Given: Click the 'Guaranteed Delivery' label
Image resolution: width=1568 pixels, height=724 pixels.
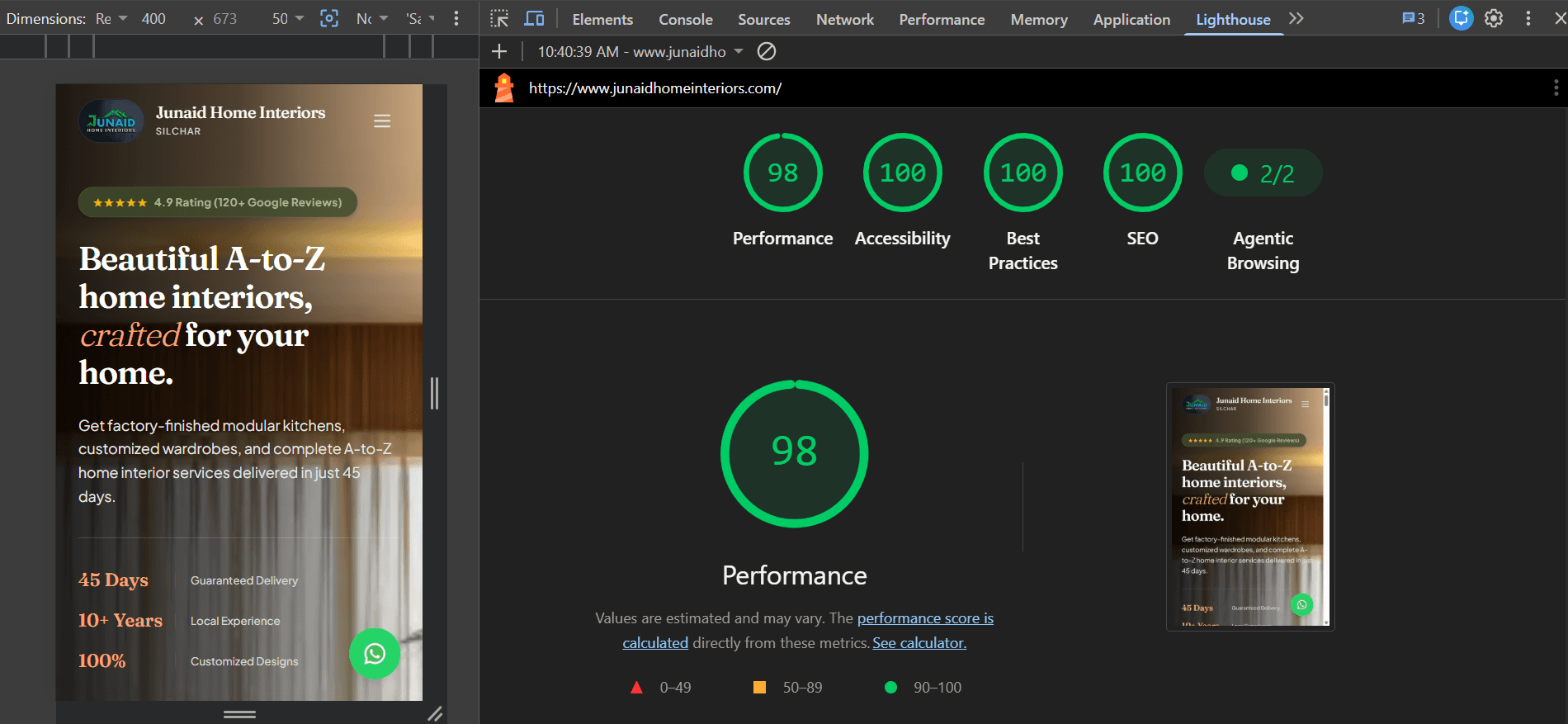Looking at the screenshot, I should (244, 580).
